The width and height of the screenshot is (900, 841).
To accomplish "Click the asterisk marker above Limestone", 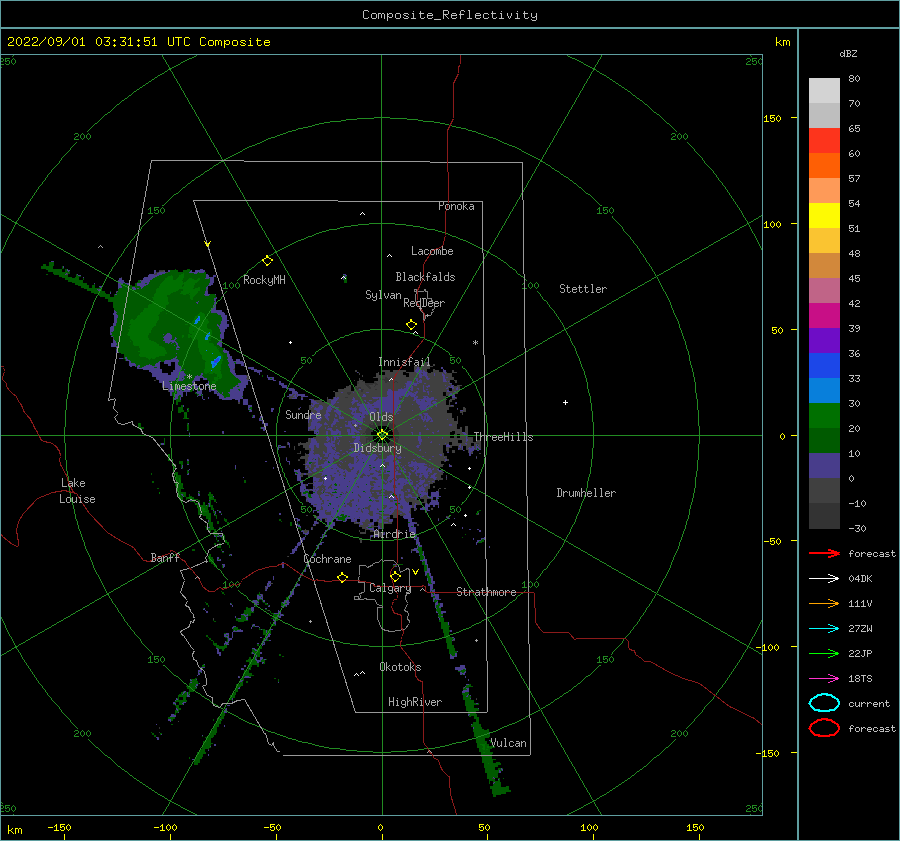I will (x=189, y=377).
